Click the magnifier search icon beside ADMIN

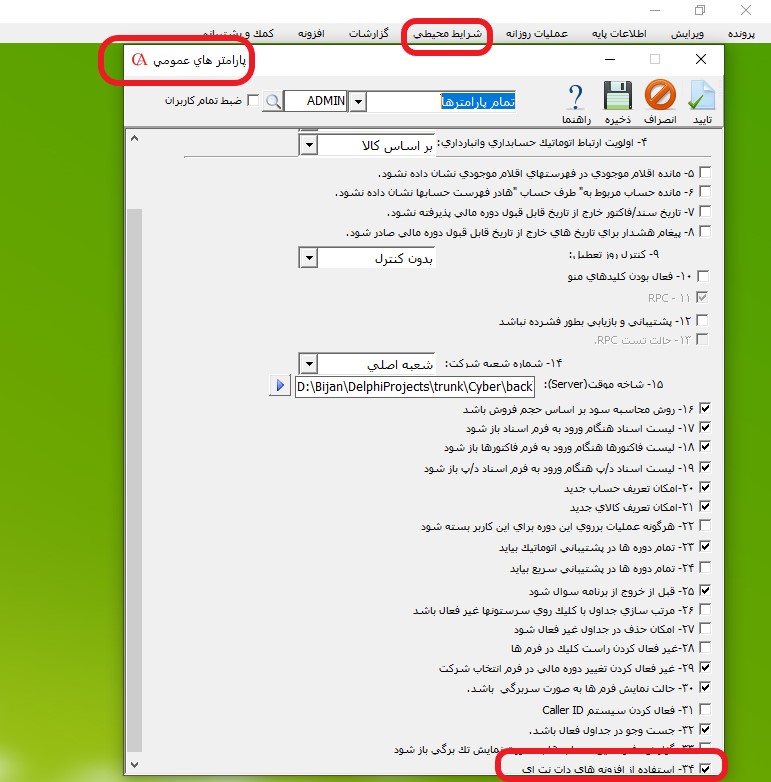pyautogui.click(x=273, y=101)
